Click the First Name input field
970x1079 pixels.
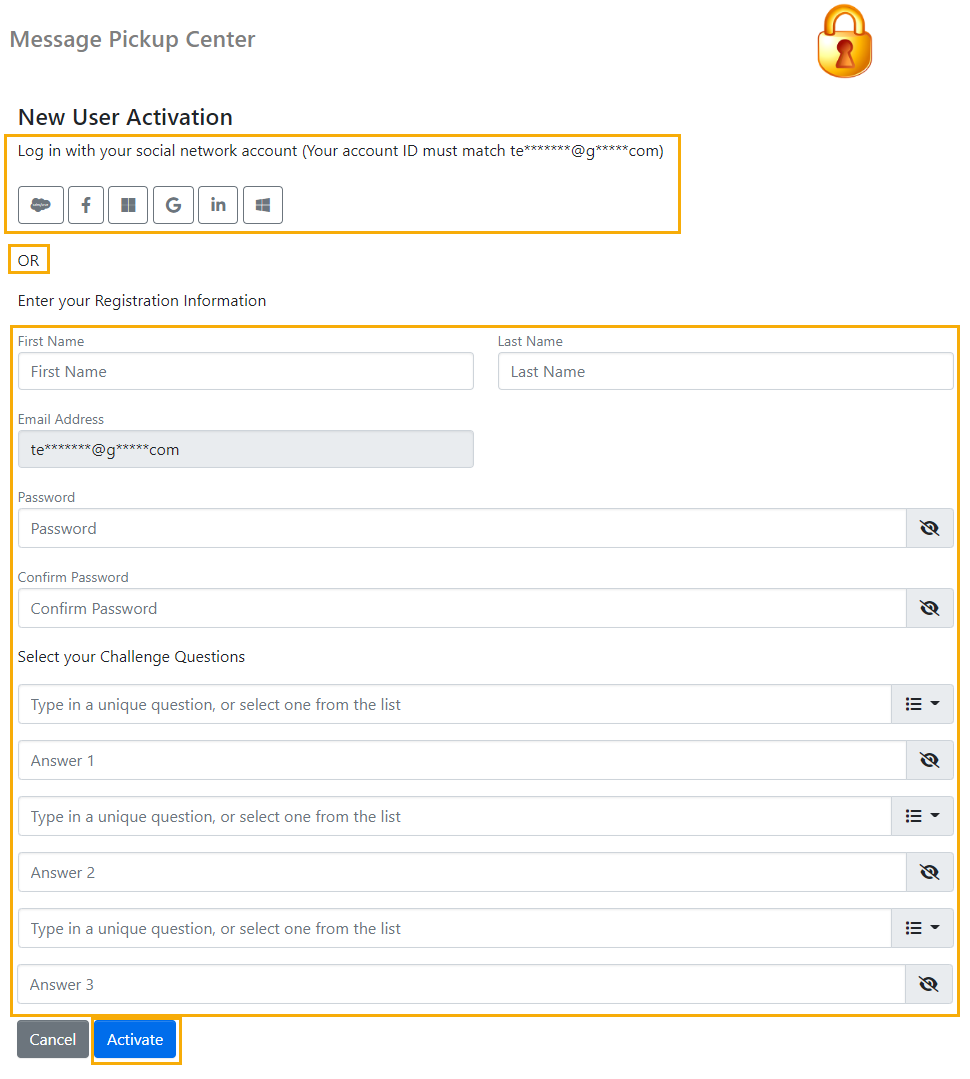tap(246, 371)
